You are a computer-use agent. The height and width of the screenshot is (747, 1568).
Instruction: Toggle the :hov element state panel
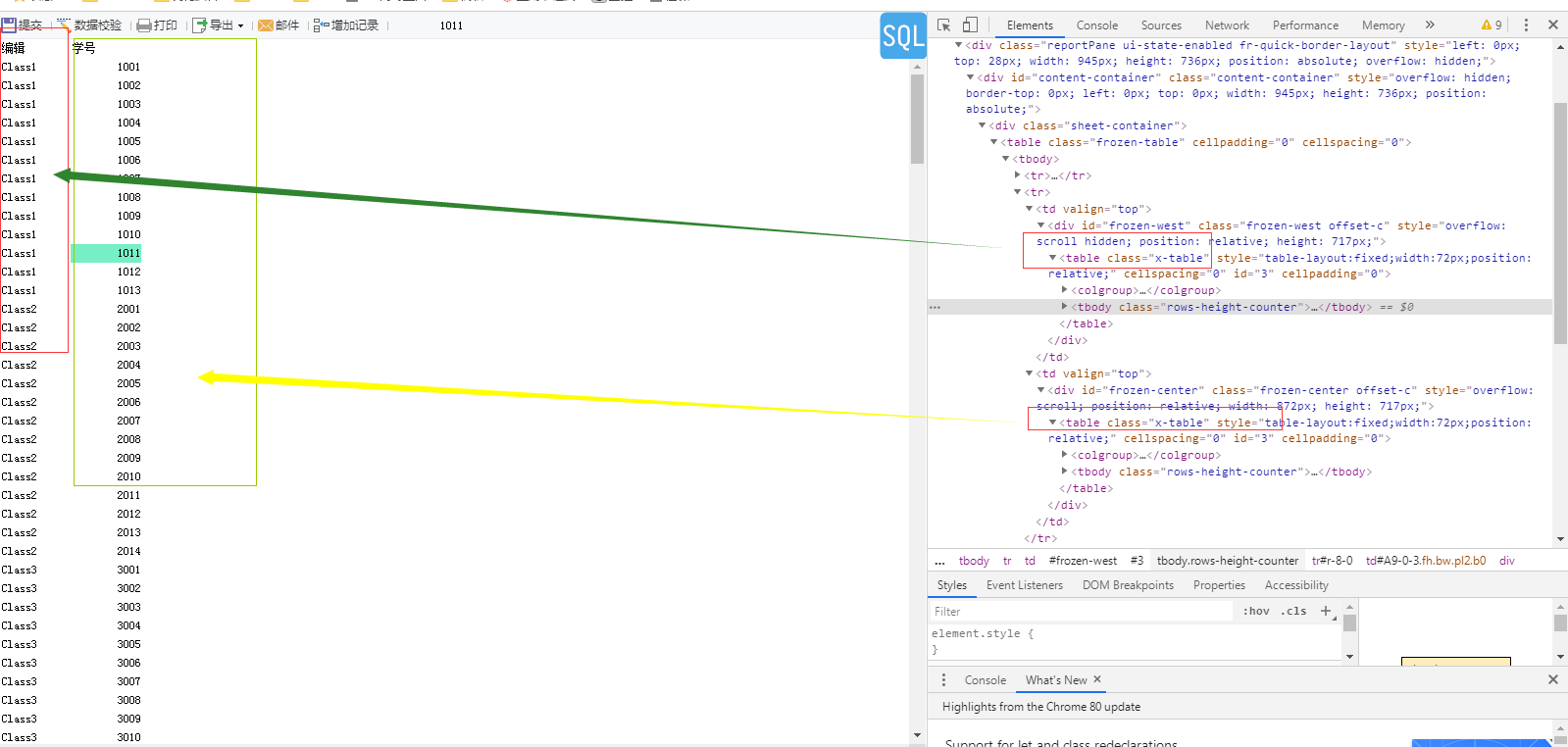1256,611
